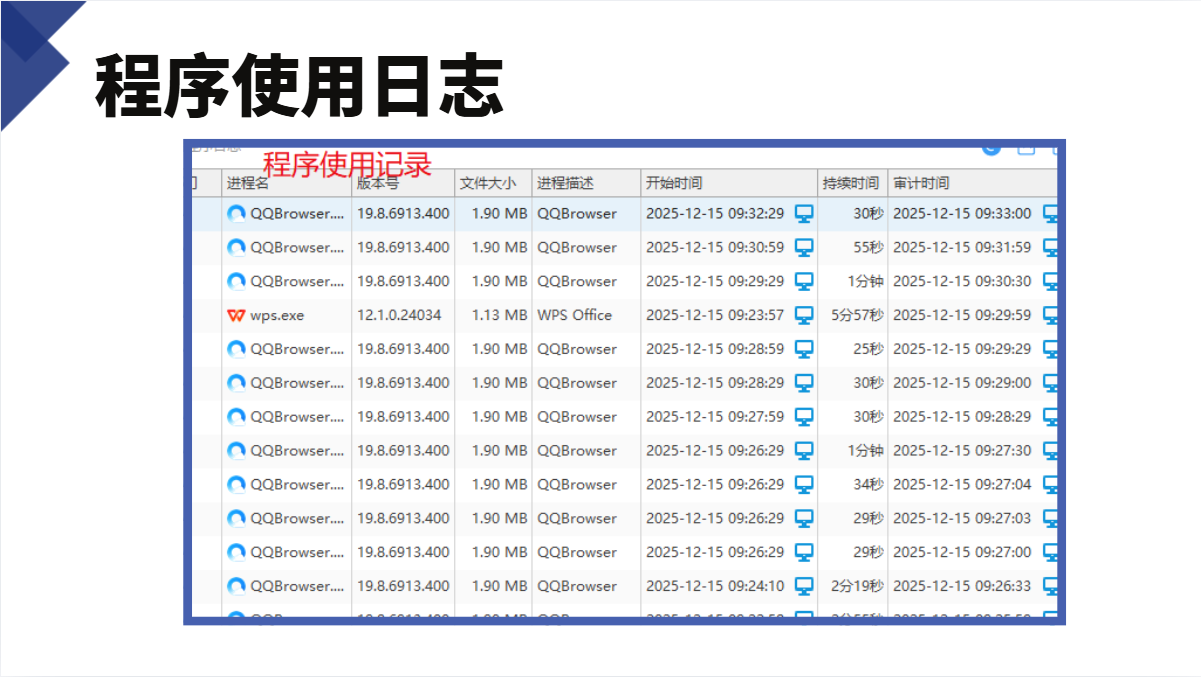This screenshot has height=677, width=1201.
Task: Sort by the 审计时间 column header
Action: coord(921,183)
